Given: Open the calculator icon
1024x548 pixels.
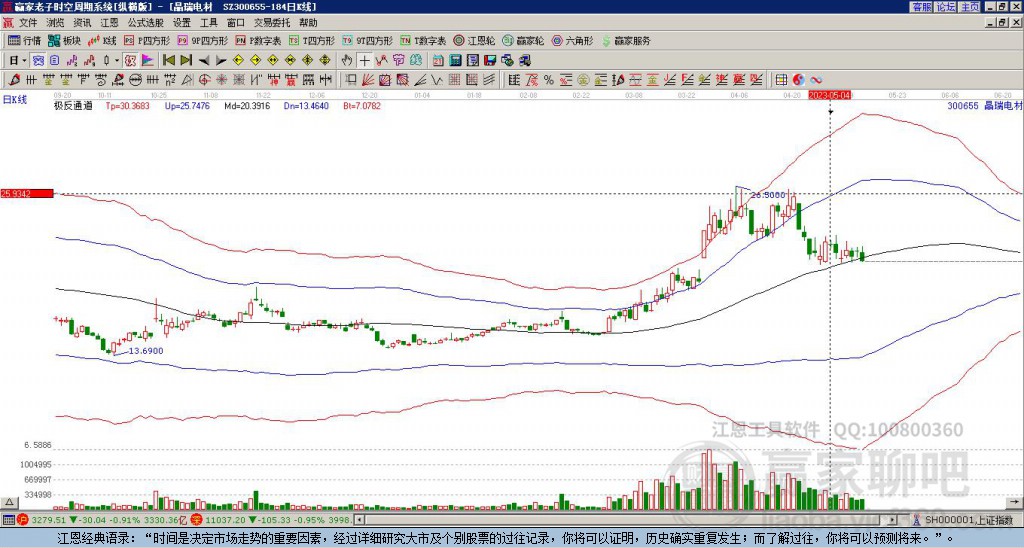Looking at the screenshot, I should [455, 61].
